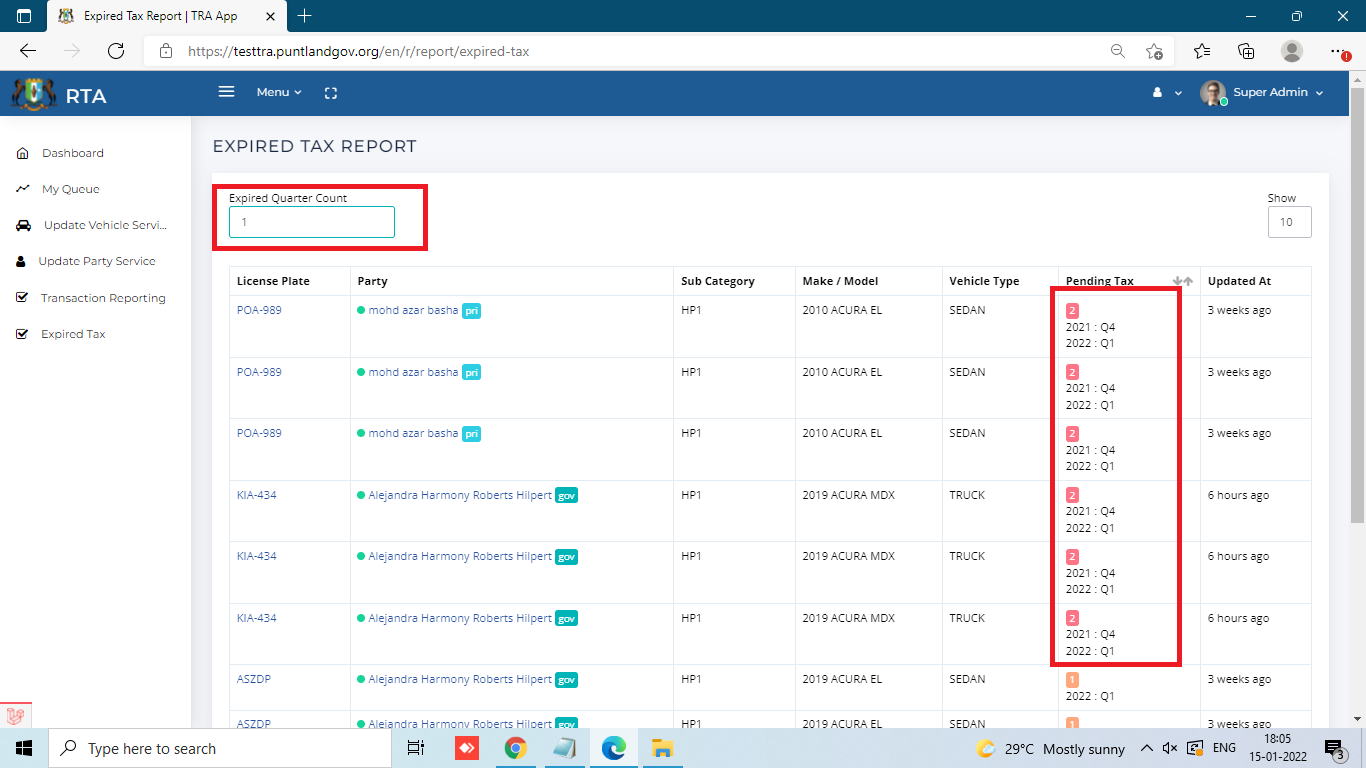Click the RTA logo emblem
This screenshot has width=1366, height=768.
click(33, 94)
